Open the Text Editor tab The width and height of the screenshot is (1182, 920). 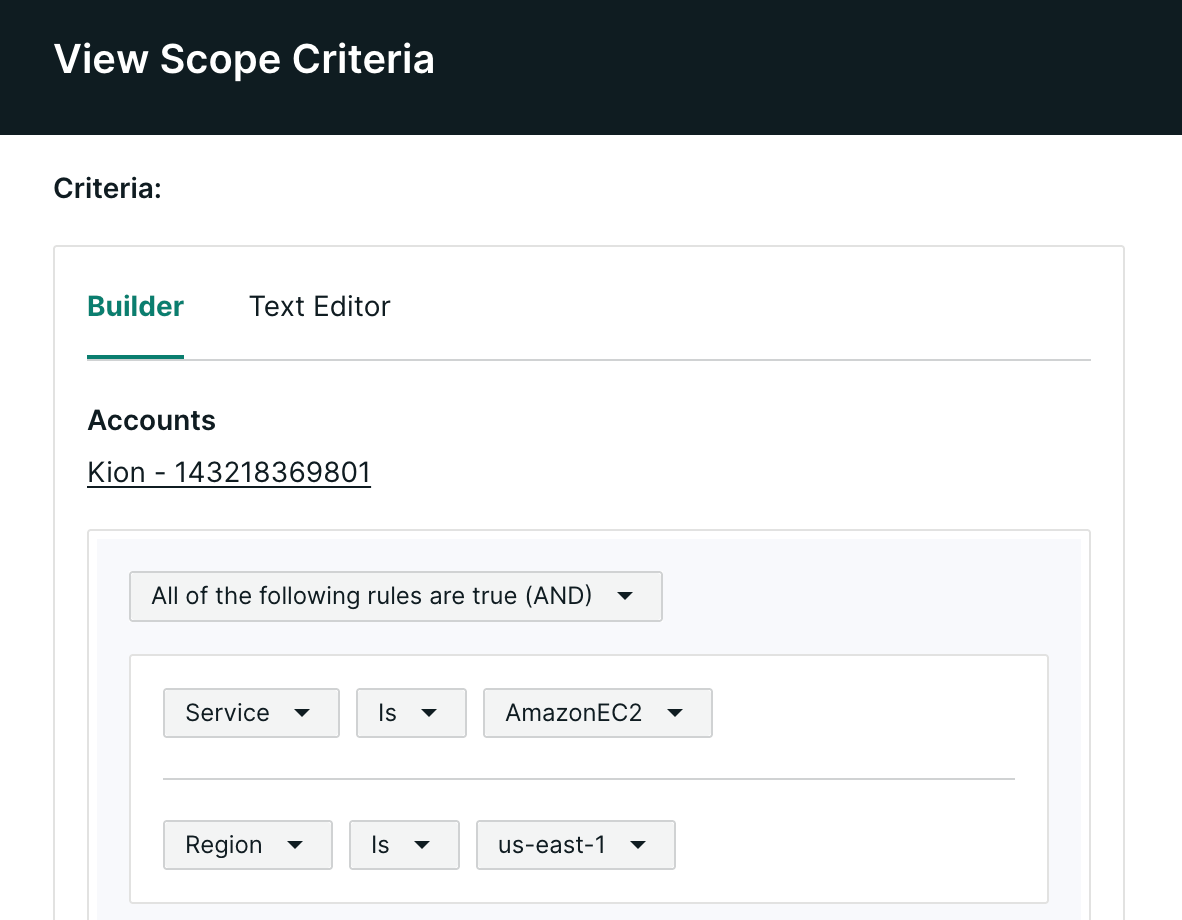click(320, 307)
